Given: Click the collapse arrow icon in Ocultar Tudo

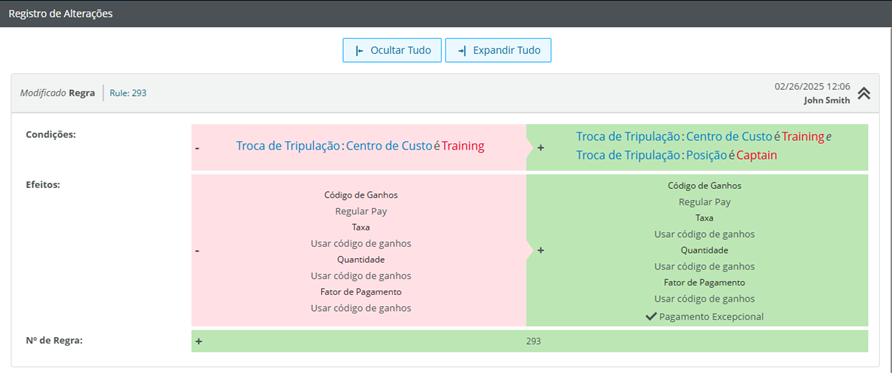Looking at the screenshot, I should pos(359,51).
